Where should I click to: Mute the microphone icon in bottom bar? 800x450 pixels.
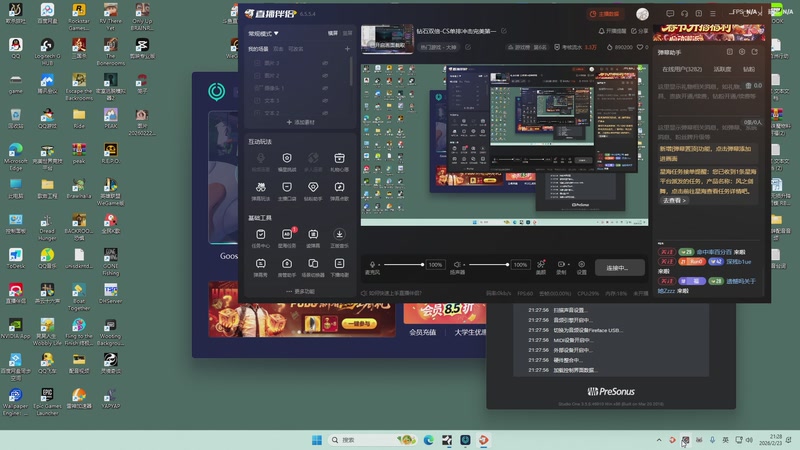[x=372, y=264]
